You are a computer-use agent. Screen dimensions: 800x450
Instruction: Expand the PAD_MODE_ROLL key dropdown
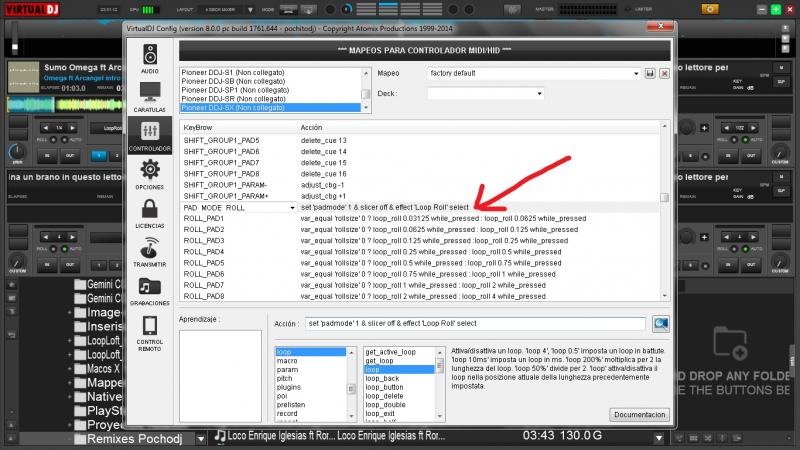[292, 208]
